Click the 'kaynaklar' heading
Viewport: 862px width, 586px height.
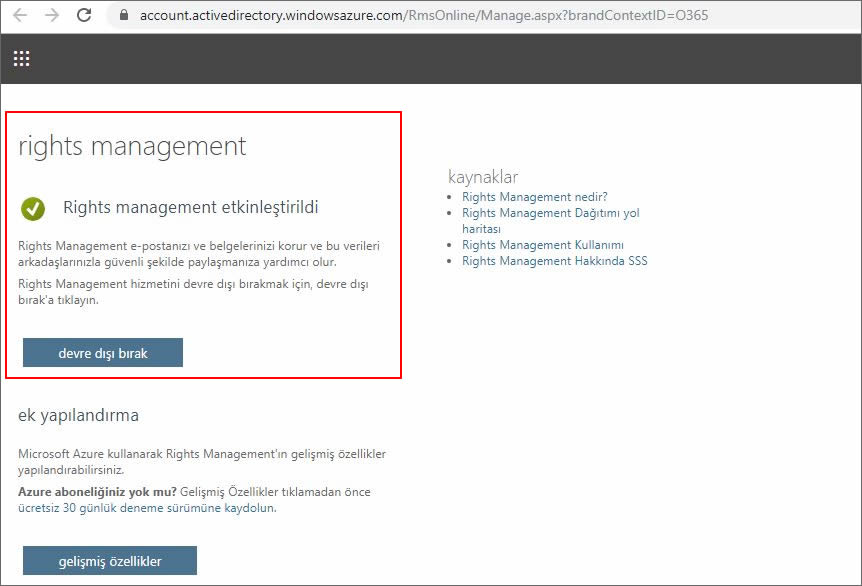click(483, 177)
